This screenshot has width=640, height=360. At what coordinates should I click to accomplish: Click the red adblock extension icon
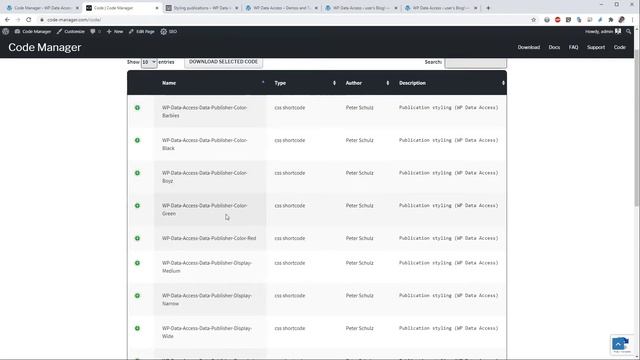pos(558,20)
